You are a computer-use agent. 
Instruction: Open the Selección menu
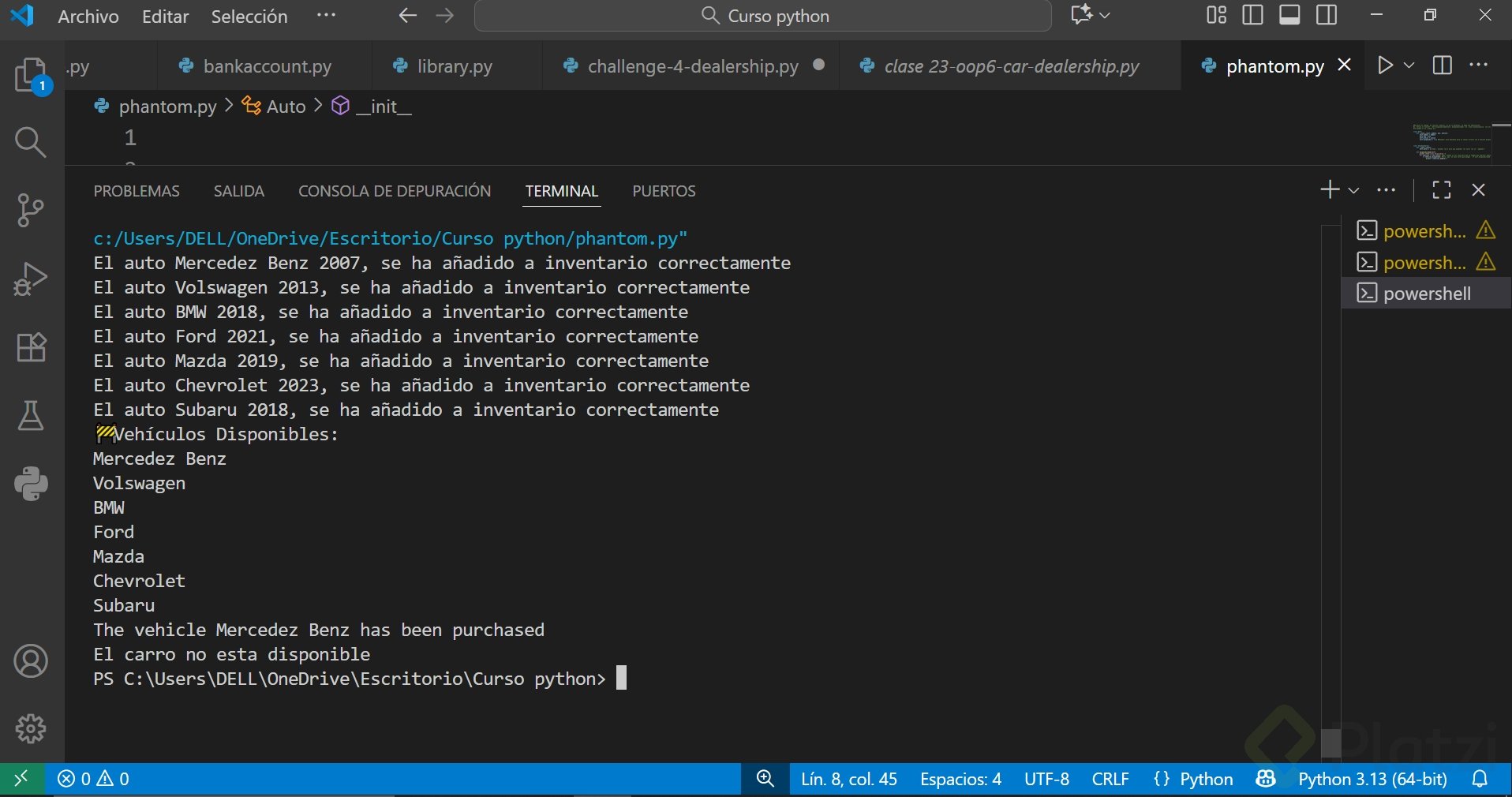249,17
